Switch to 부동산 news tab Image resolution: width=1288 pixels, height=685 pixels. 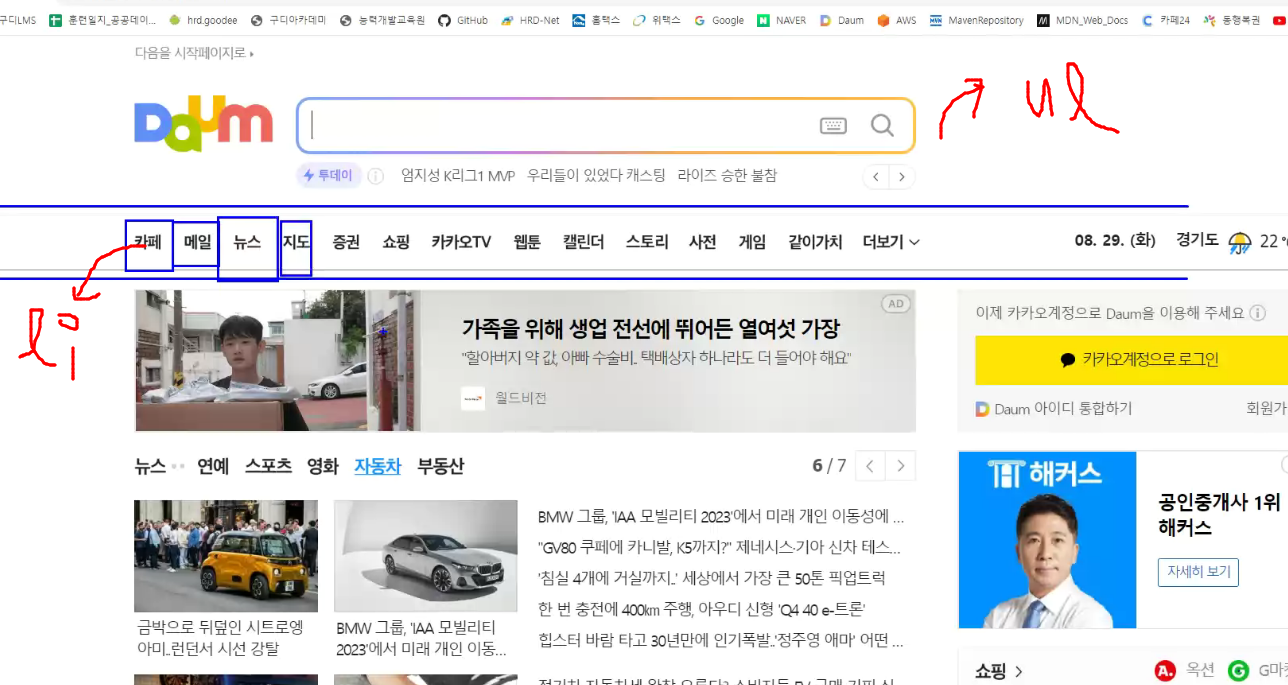point(441,466)
